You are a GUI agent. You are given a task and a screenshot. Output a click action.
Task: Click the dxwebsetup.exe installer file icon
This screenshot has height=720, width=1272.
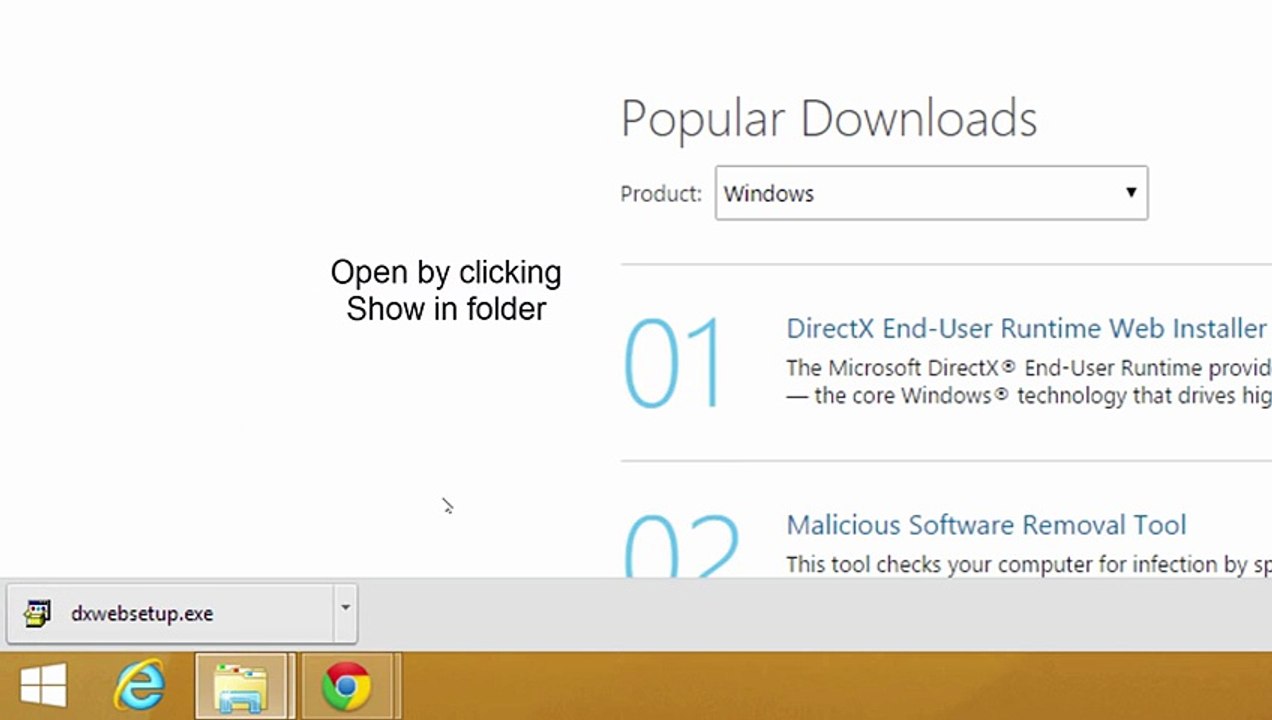pyautogui.click(x=37, y=613)
